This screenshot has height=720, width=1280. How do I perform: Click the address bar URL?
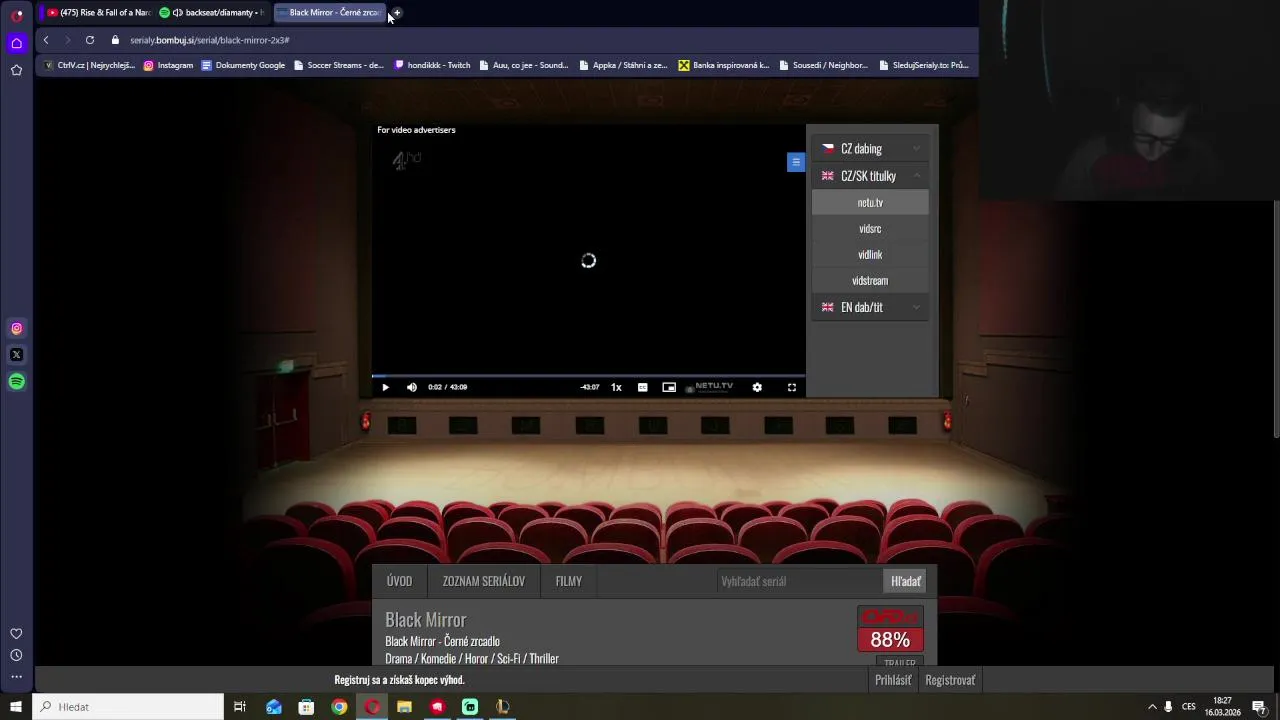pyautogui.click(x=210, y=40)
